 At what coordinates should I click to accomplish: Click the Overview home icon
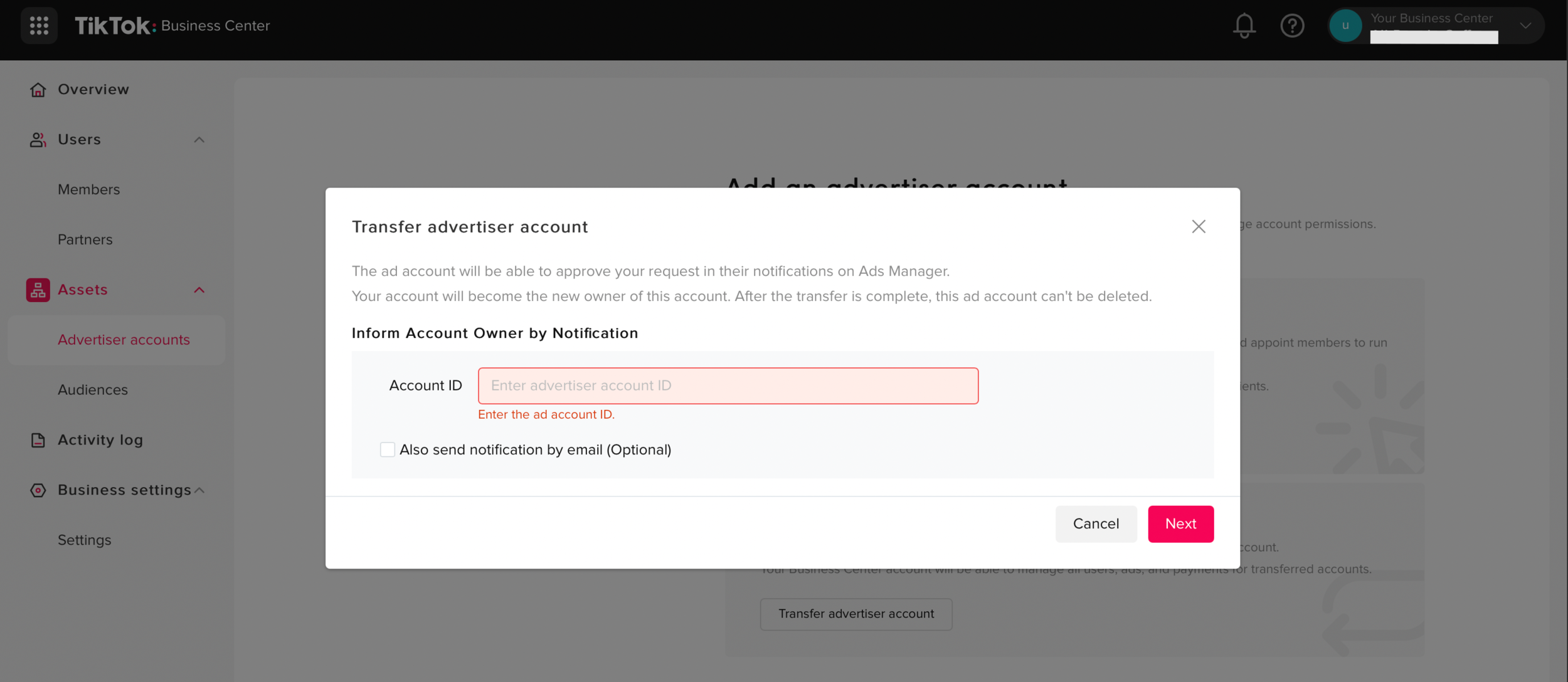[38, 90]
